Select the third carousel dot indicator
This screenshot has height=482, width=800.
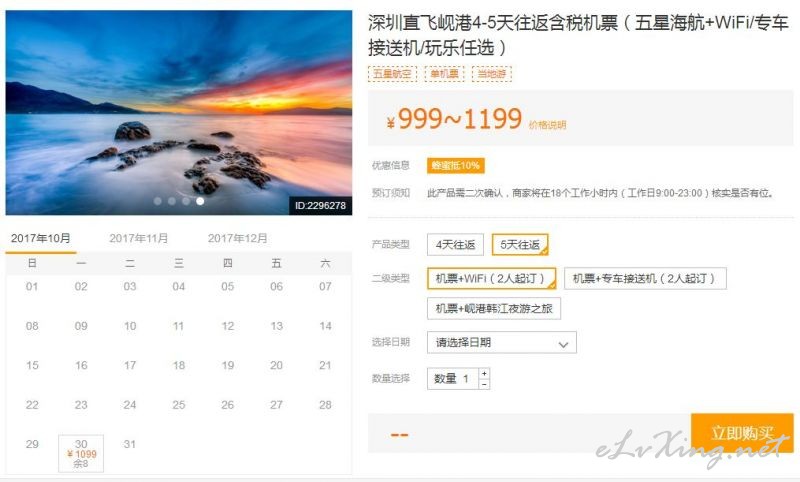click(x=186, y=201)
